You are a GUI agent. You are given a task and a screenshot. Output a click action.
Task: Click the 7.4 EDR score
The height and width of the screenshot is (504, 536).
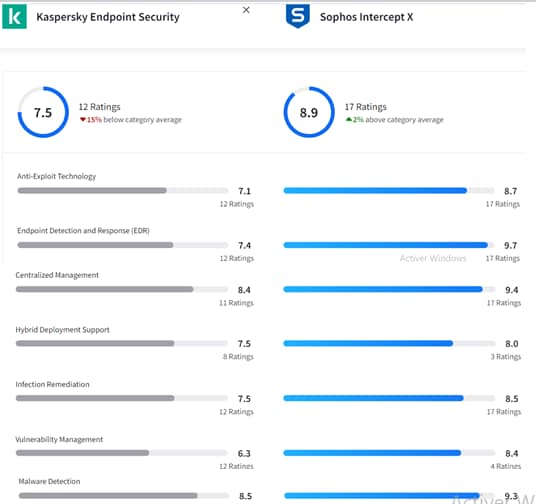point(244,246)
